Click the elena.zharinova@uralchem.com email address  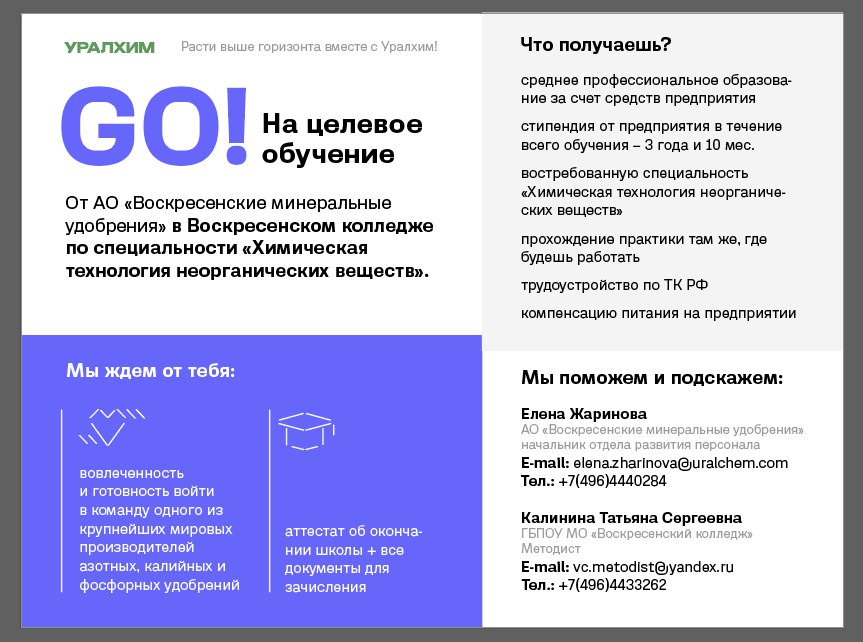point(680,463)
